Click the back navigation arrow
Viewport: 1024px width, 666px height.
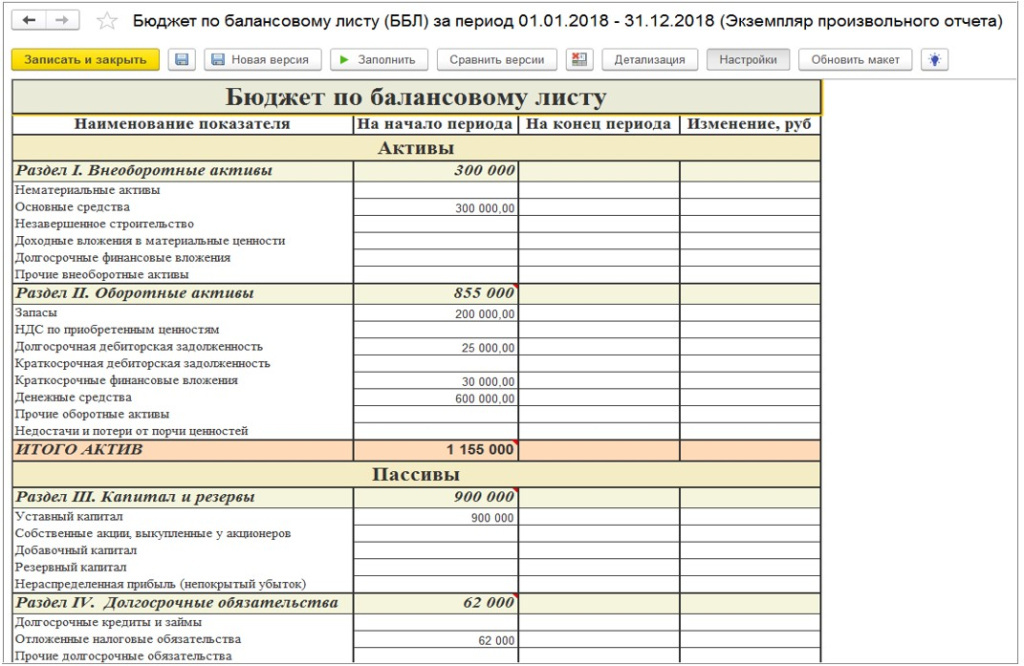[x=29, y=20]
